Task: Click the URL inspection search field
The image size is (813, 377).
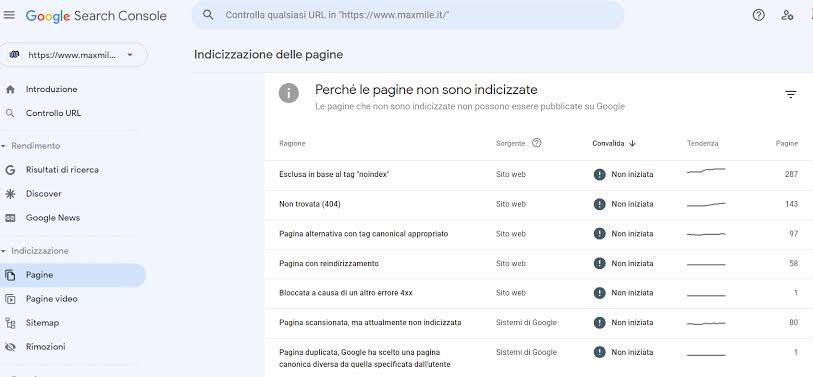Action: tap(408, 15)
